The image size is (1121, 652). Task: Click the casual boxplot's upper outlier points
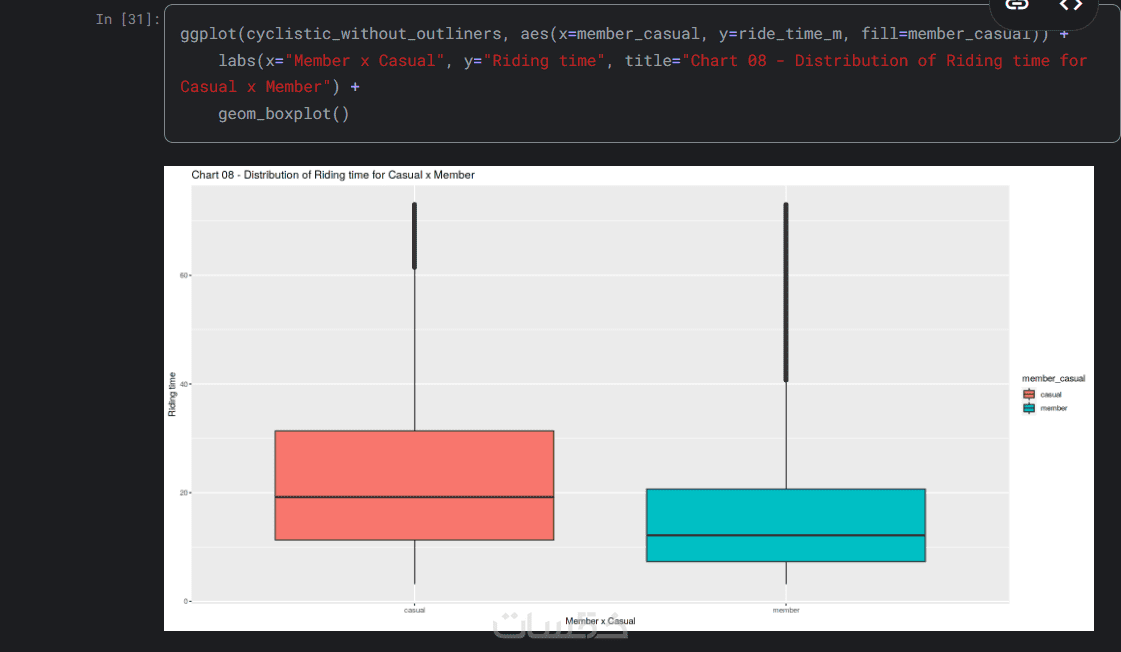tap(414, 236)
